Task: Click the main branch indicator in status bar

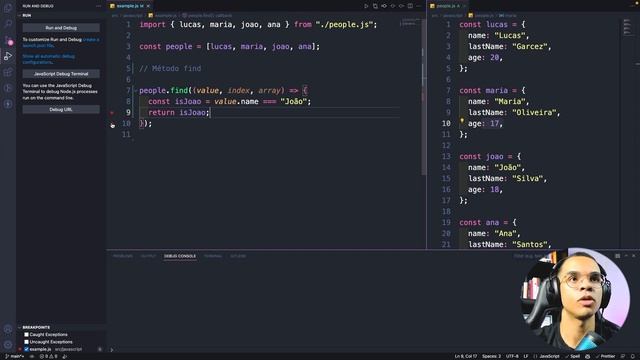Action: (14, 356)
